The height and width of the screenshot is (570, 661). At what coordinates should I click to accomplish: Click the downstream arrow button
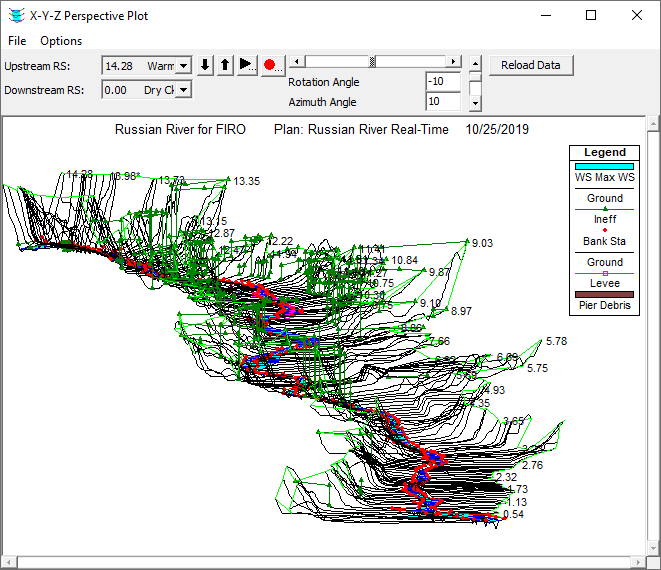[205, 65]
